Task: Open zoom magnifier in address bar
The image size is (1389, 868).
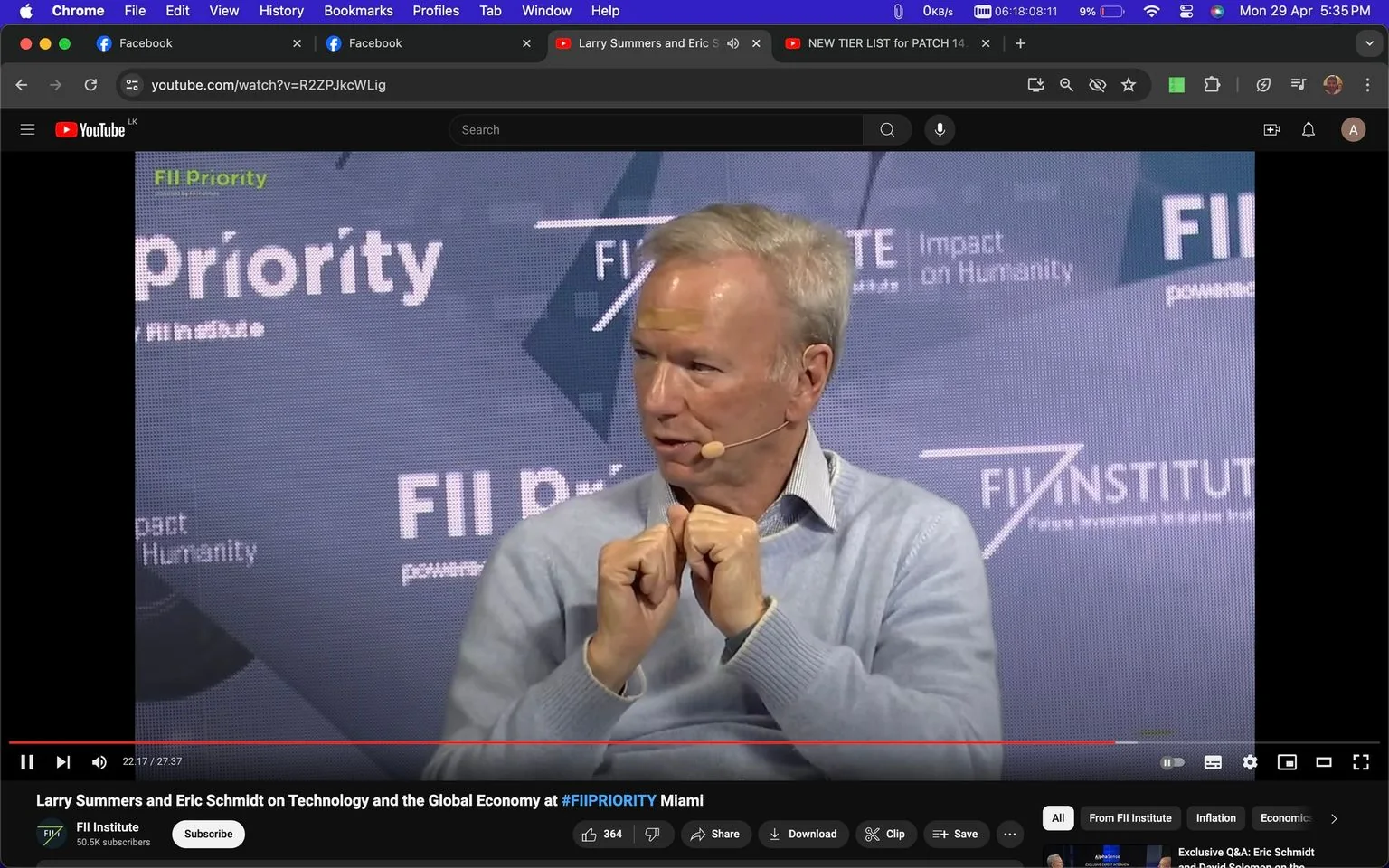Action: [1066, 84]
